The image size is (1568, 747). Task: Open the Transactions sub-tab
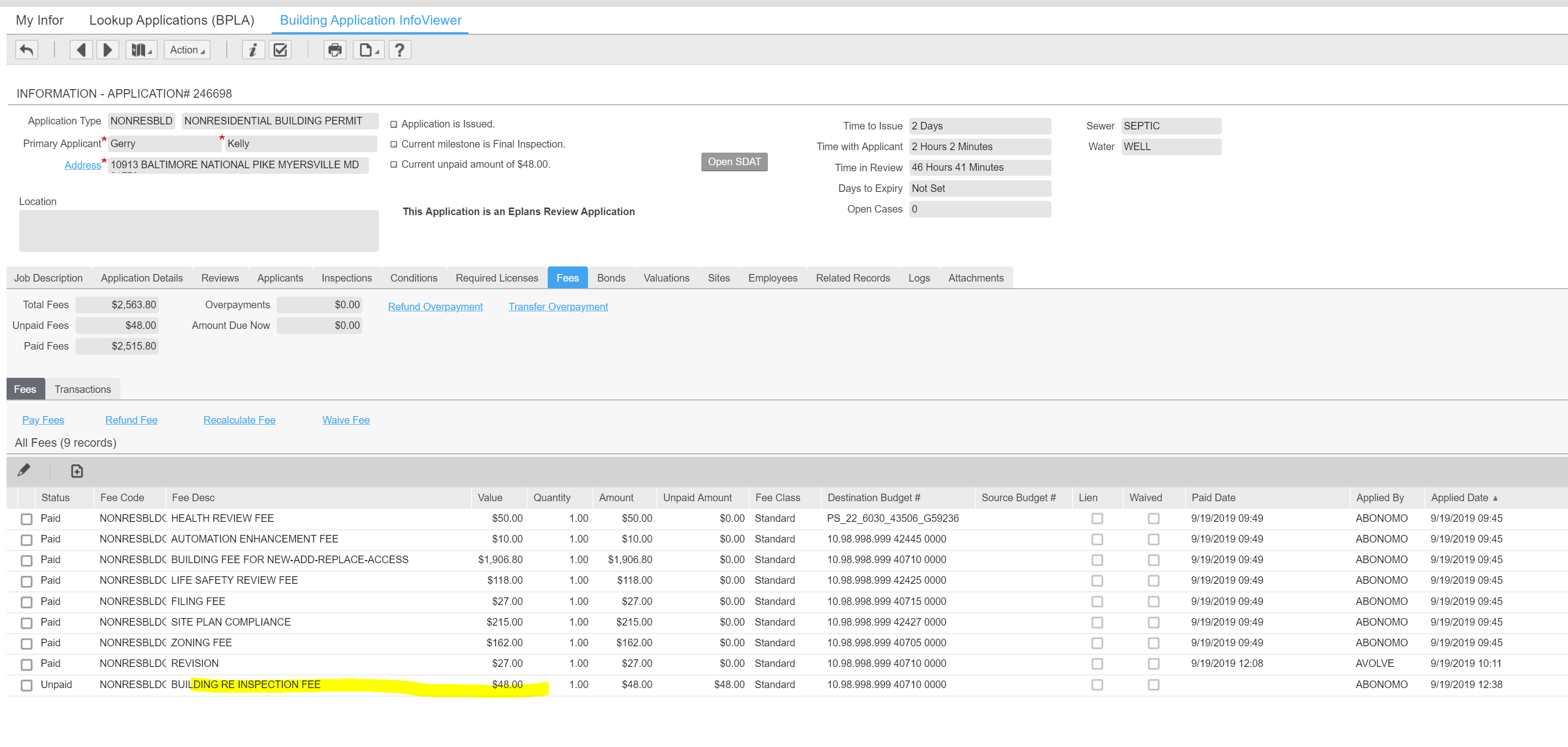click(x=83, y=389)
